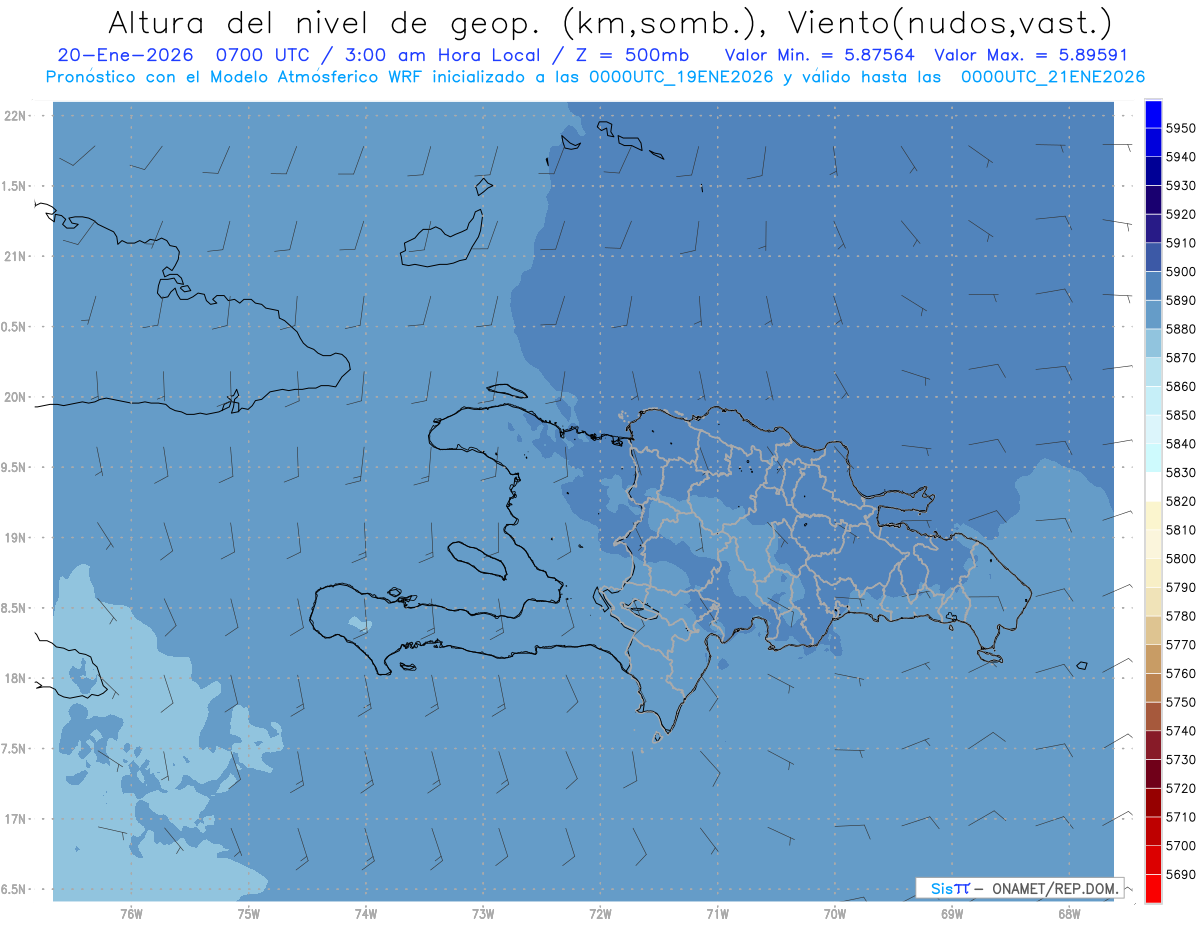
Task: Click the 'Valor Min. = 5.87564' readout
Action: [819, 55]
